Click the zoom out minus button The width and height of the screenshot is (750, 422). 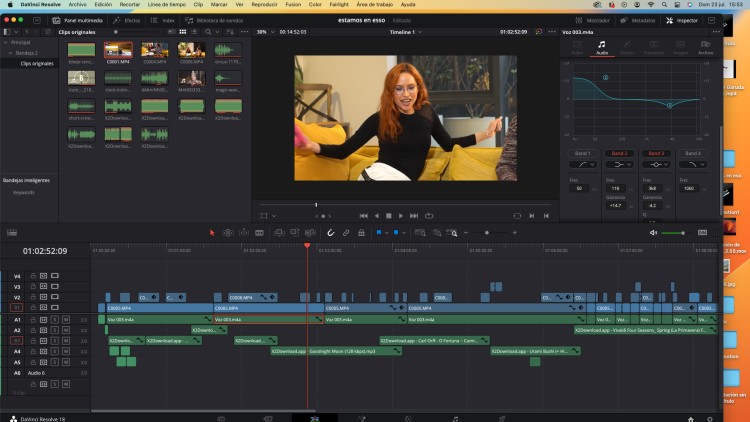click(x=466, y=233)
